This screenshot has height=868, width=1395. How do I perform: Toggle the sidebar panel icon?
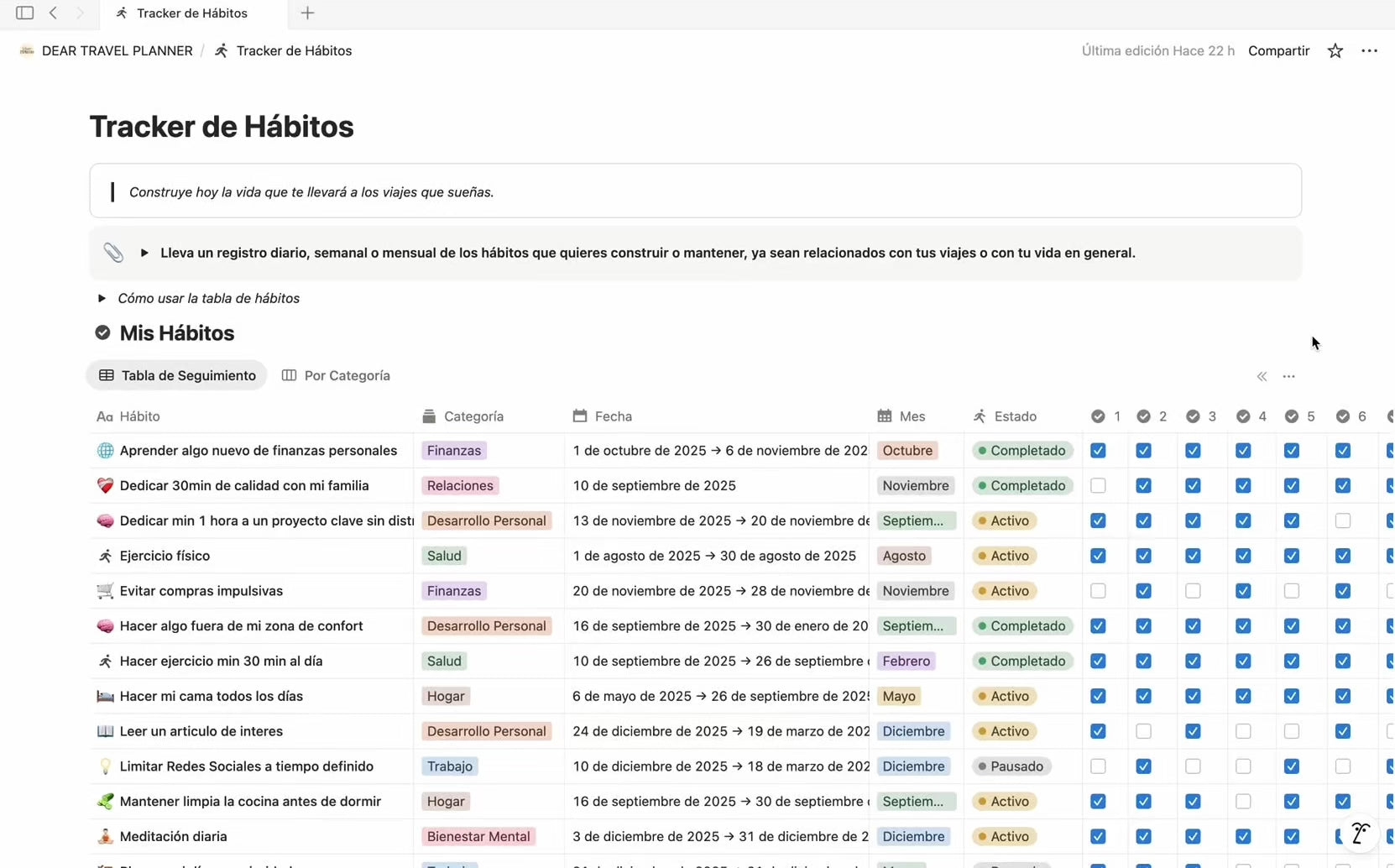point(24,13)
